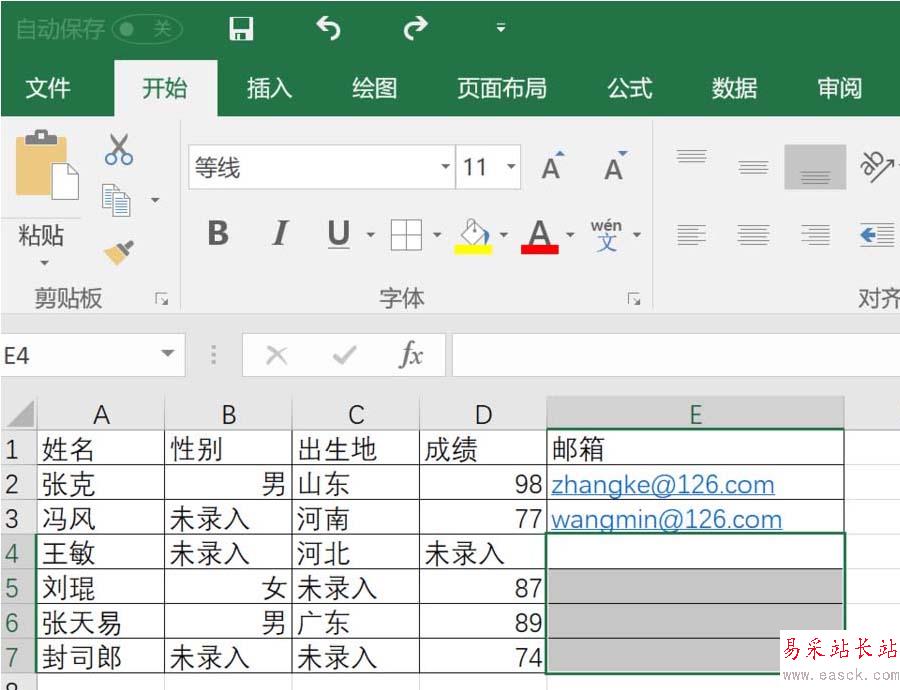Select column B header
Screen dimensions: 900x690
coord(228,414)
